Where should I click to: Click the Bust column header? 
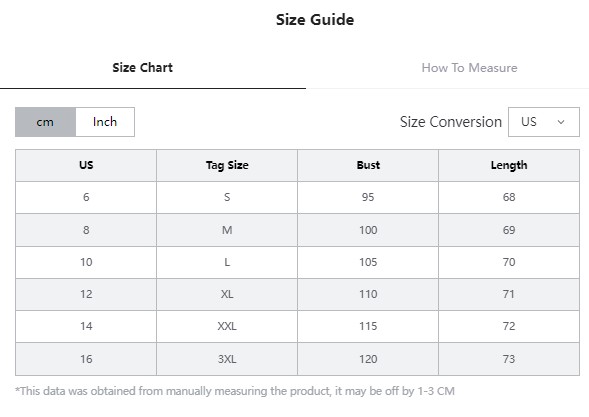pos(368,165)
